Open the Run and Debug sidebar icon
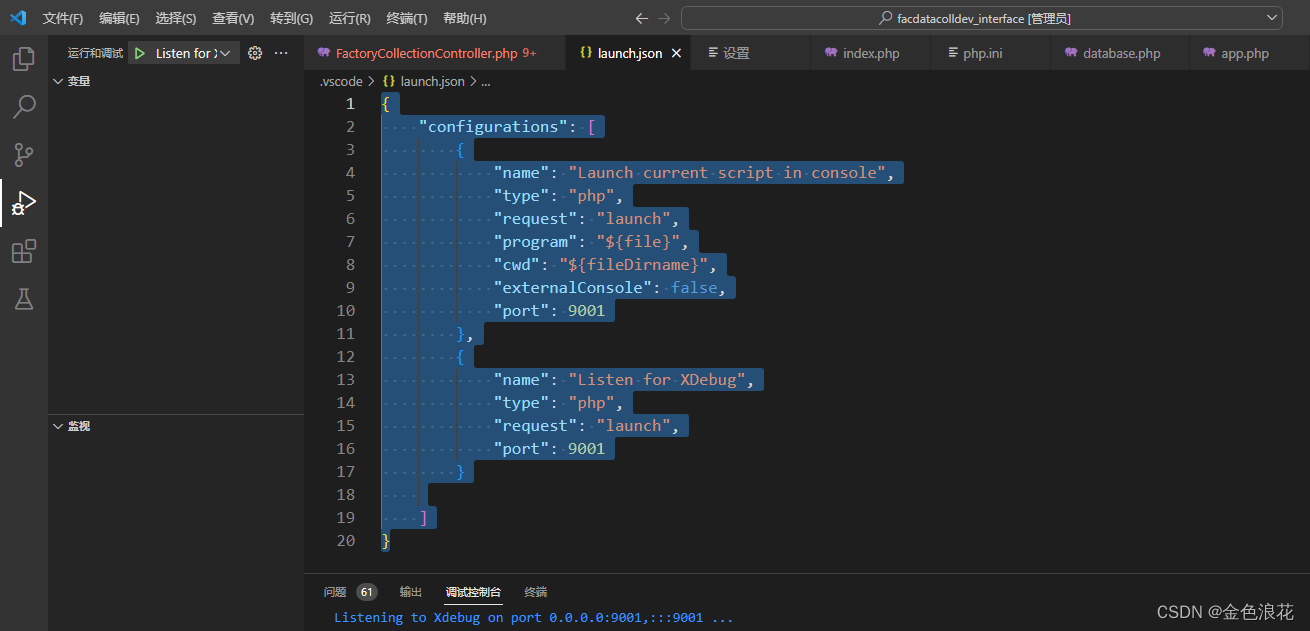 22,203
